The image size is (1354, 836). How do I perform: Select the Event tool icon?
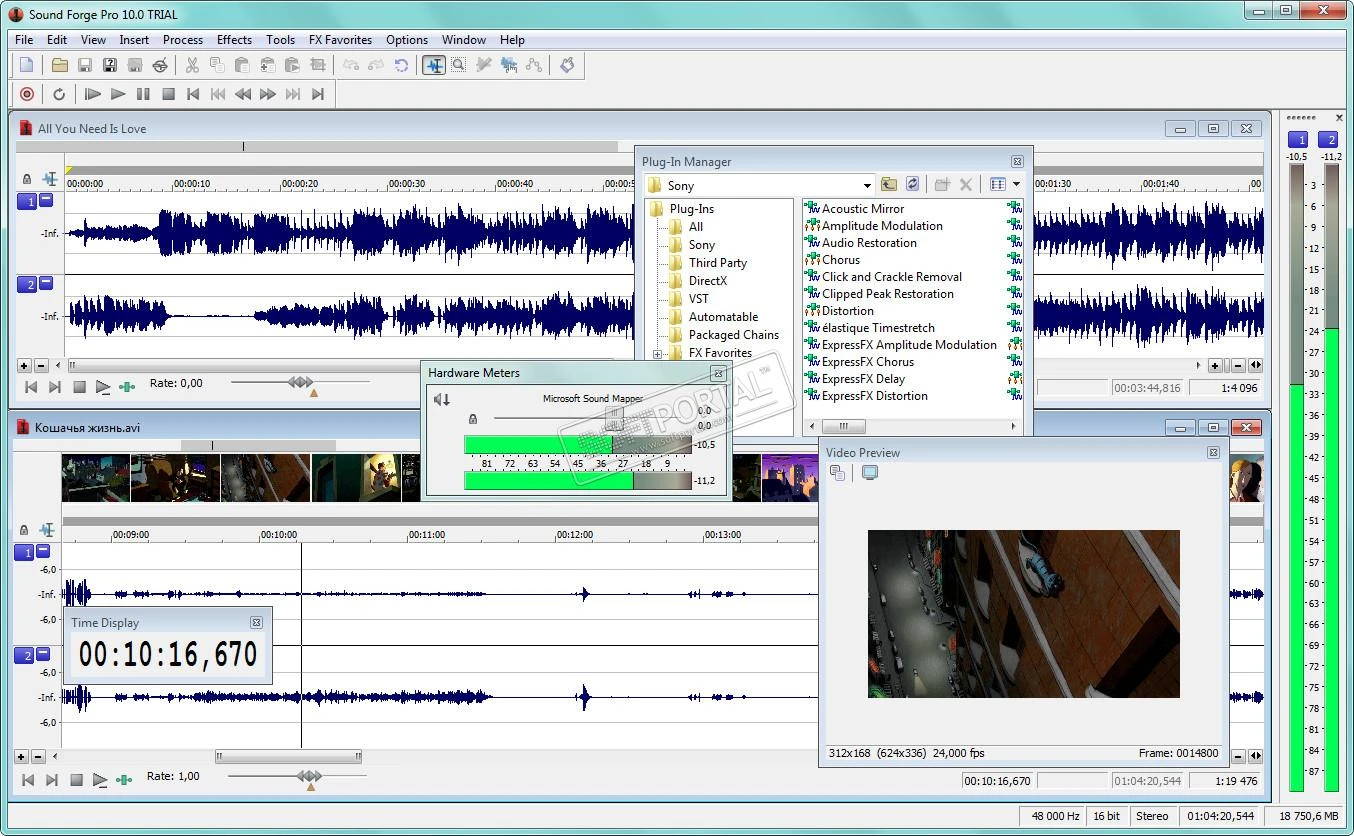(x=509, y=65)
